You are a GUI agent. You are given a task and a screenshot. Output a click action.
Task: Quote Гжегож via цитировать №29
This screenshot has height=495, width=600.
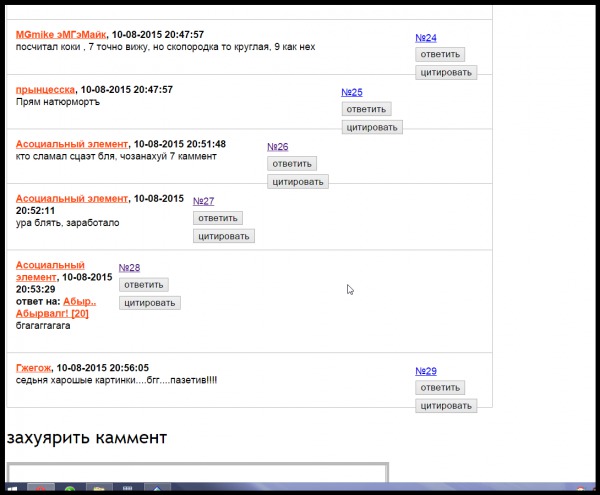click(x=446, y=405)
